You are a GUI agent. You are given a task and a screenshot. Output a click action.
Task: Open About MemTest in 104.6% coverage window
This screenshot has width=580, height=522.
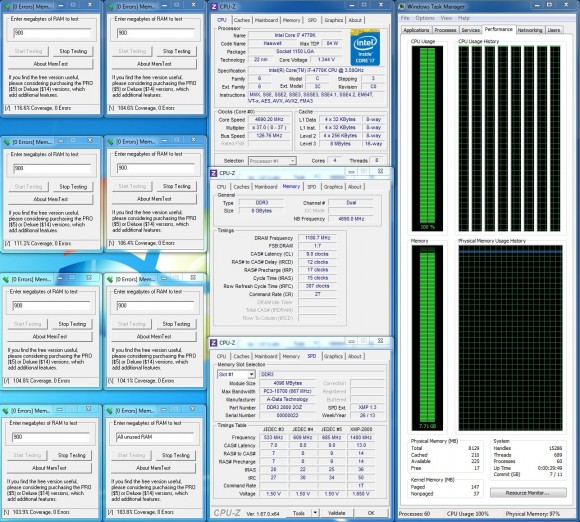click(x=154, y=64)
